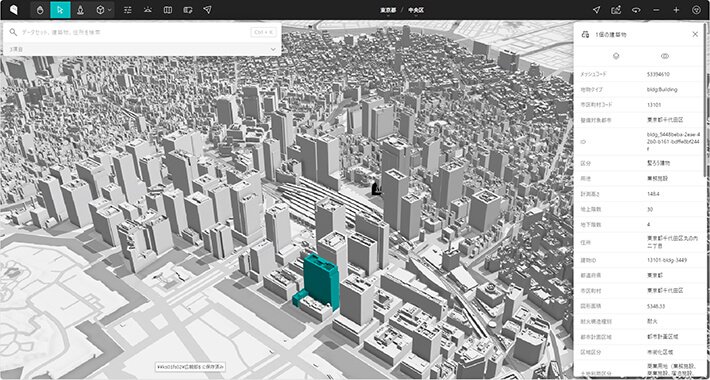Open the cube sketch tool dropdown arrow
This screenshot has width=710, height=380.
(109, 10)
